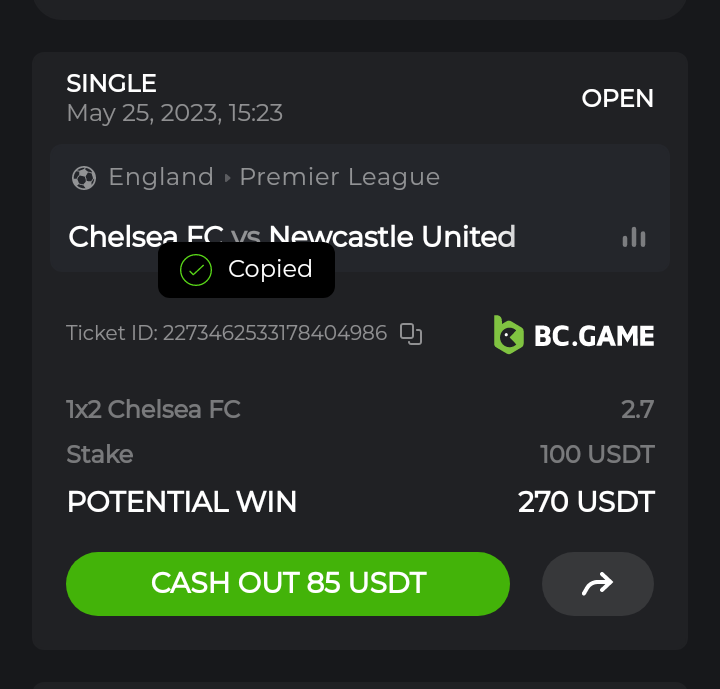
Task: Click the green checkmark in Copied toast
Action: [x=195, y=269]
